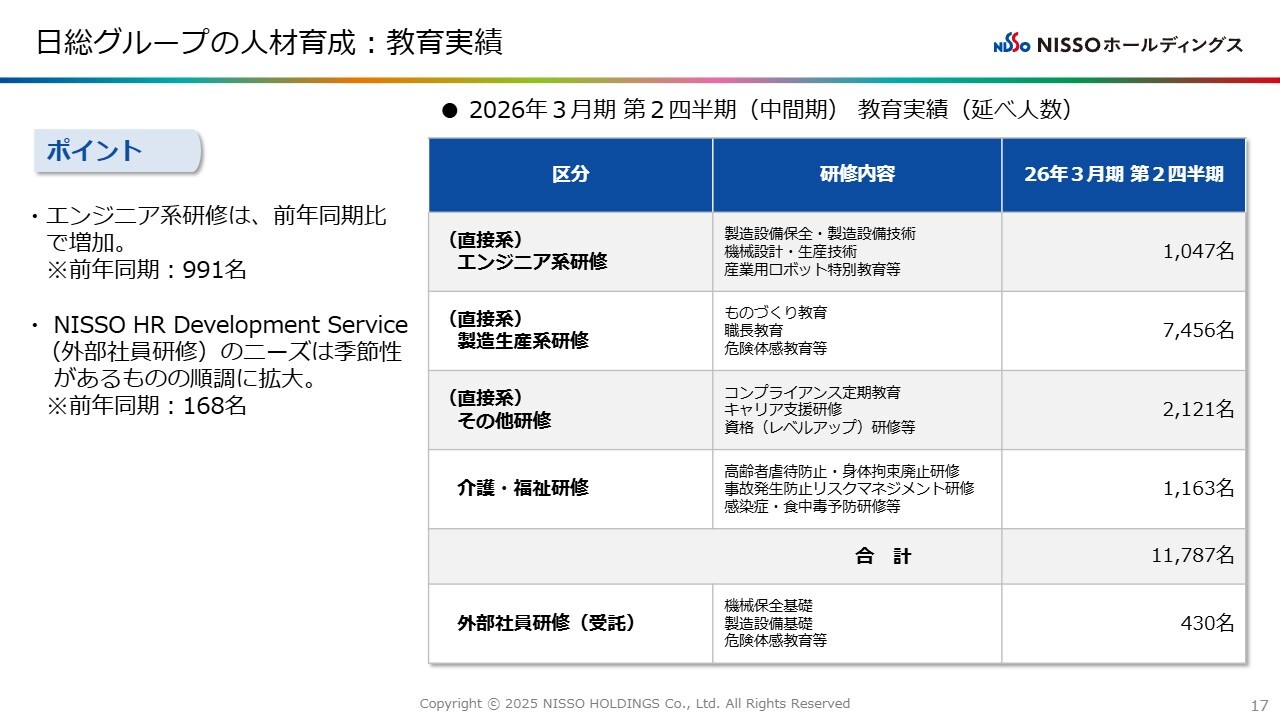
Task: Click the copyright notice in the footer
Action: pos(634,704)
